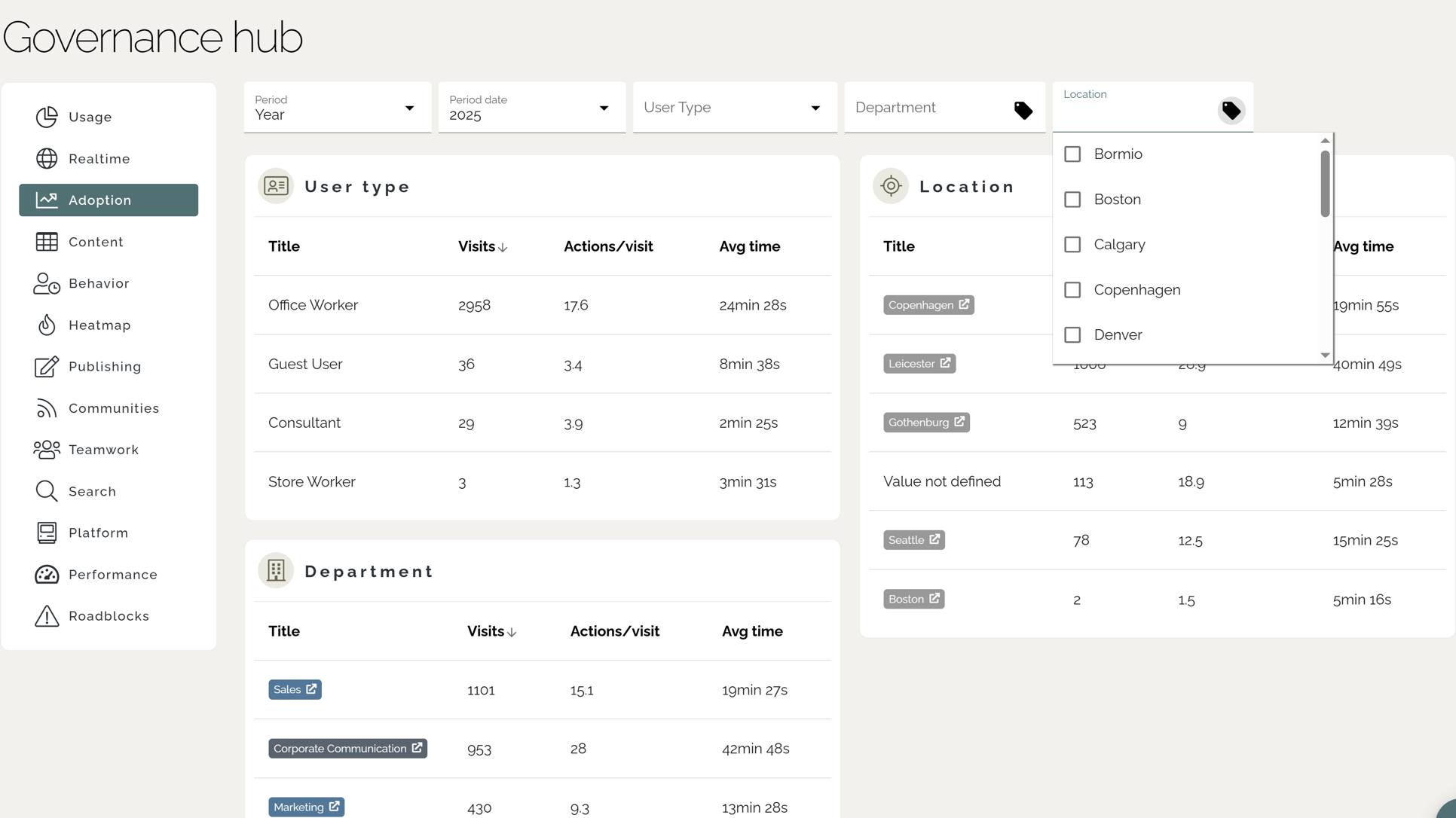Check the Bormio location checkbox
Image resolution: width=1456 pixels, height=818 pixels.
tap(1072, 154)
